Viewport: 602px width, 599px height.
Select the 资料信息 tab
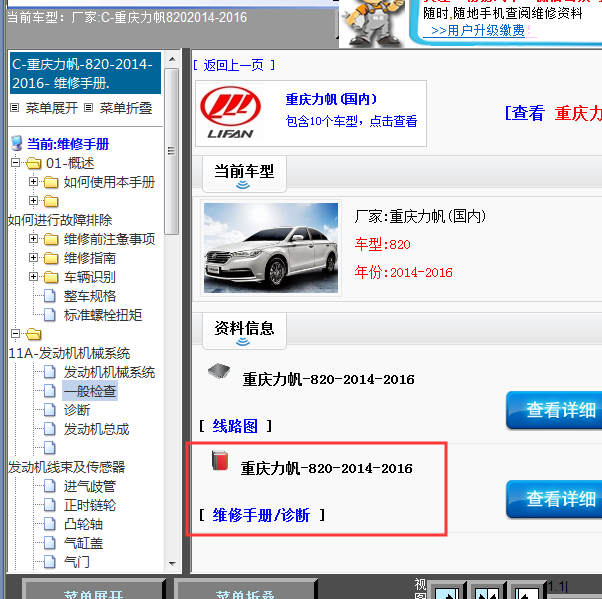pos(244,331)
